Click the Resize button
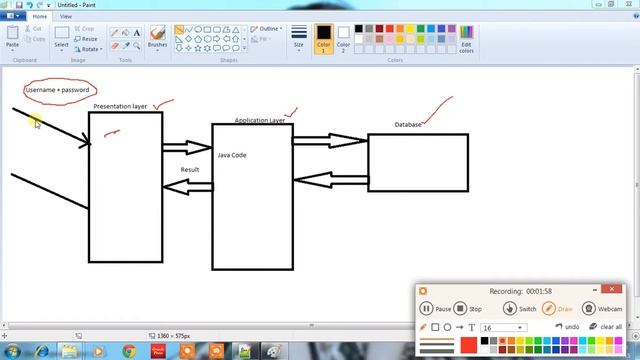640x360 pixels. pos(86,39)
